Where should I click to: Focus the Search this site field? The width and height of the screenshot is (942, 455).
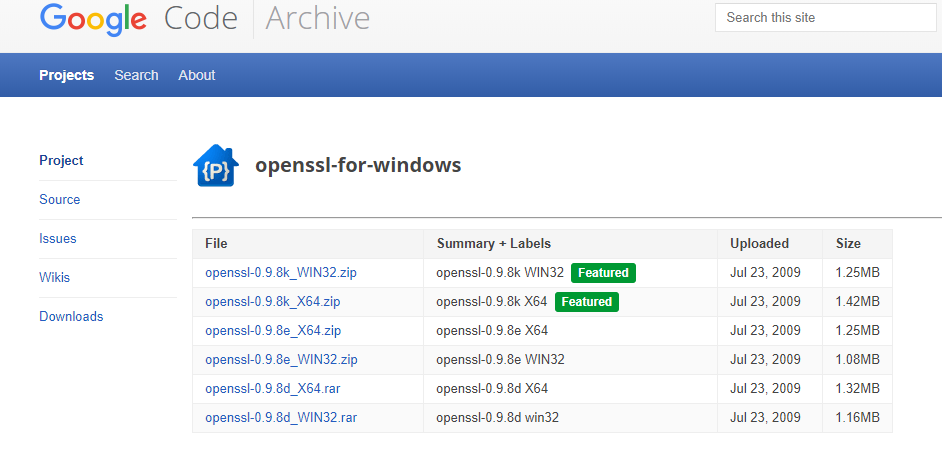click(x=825, y=17)
